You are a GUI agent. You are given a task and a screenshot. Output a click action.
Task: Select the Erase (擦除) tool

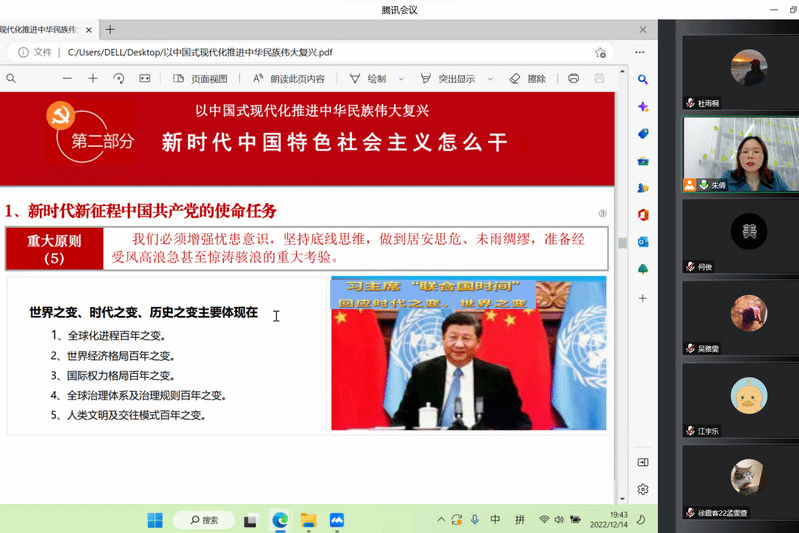click(x=527, y=78)
